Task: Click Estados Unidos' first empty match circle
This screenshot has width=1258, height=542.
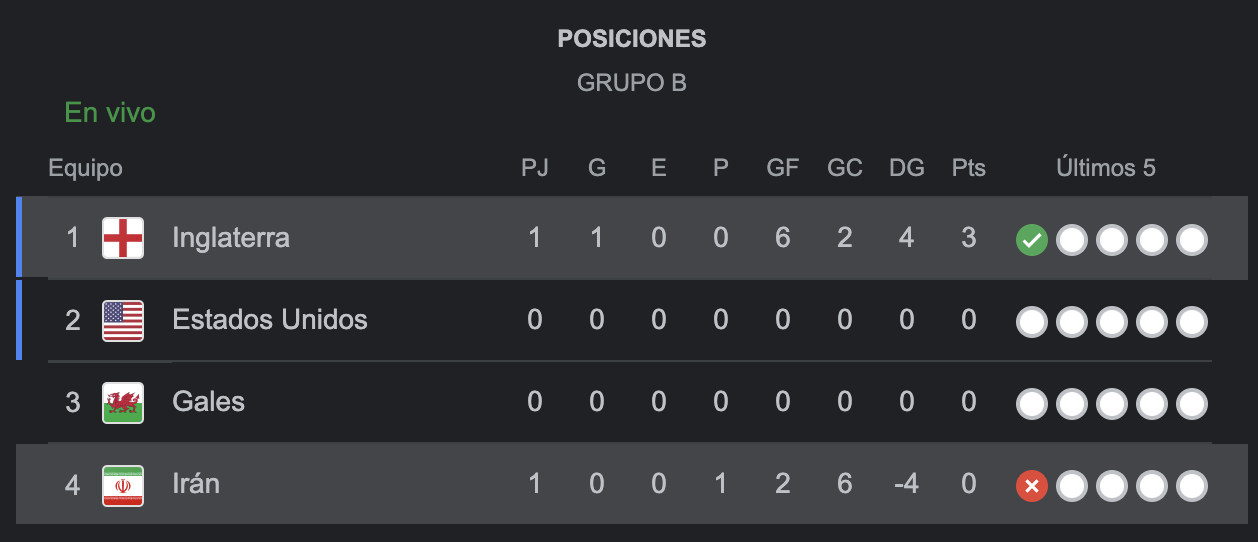Action: 1031,322
